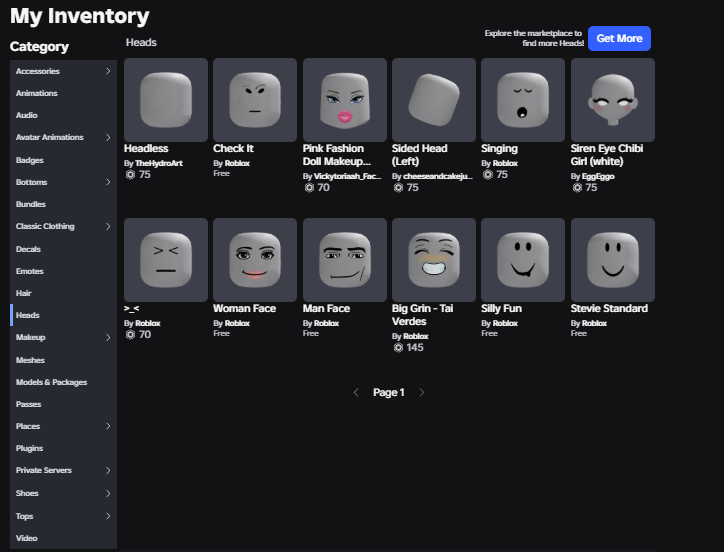Click the Robux icon under Headless
This screenshot has height=552, width=724.
pyautogui.click(x=130, y=175)
